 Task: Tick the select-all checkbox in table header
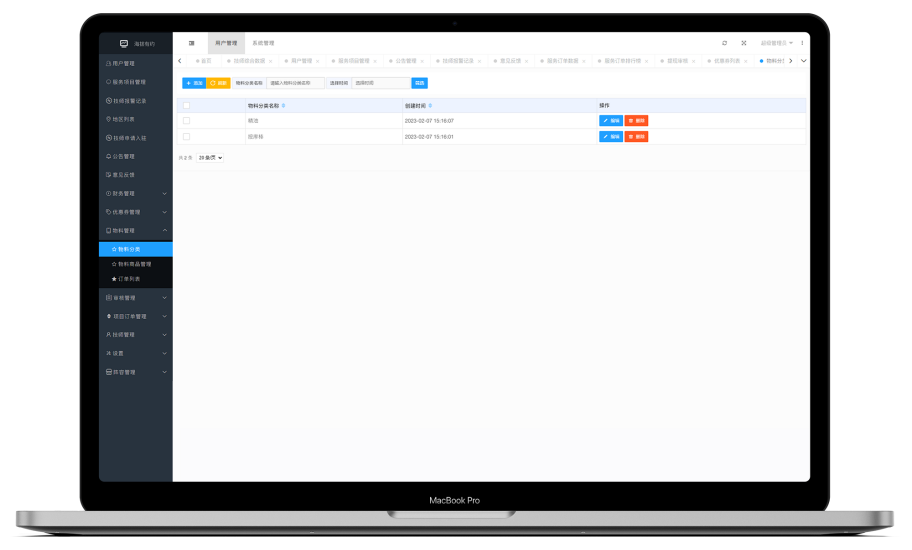[186, 105]
